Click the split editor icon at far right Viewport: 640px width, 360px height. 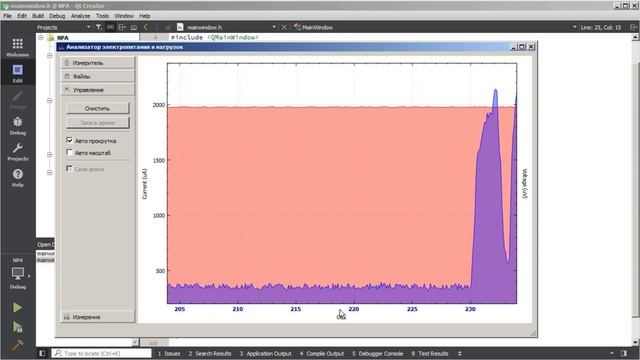pyautogui.click(x=633, y=27)
